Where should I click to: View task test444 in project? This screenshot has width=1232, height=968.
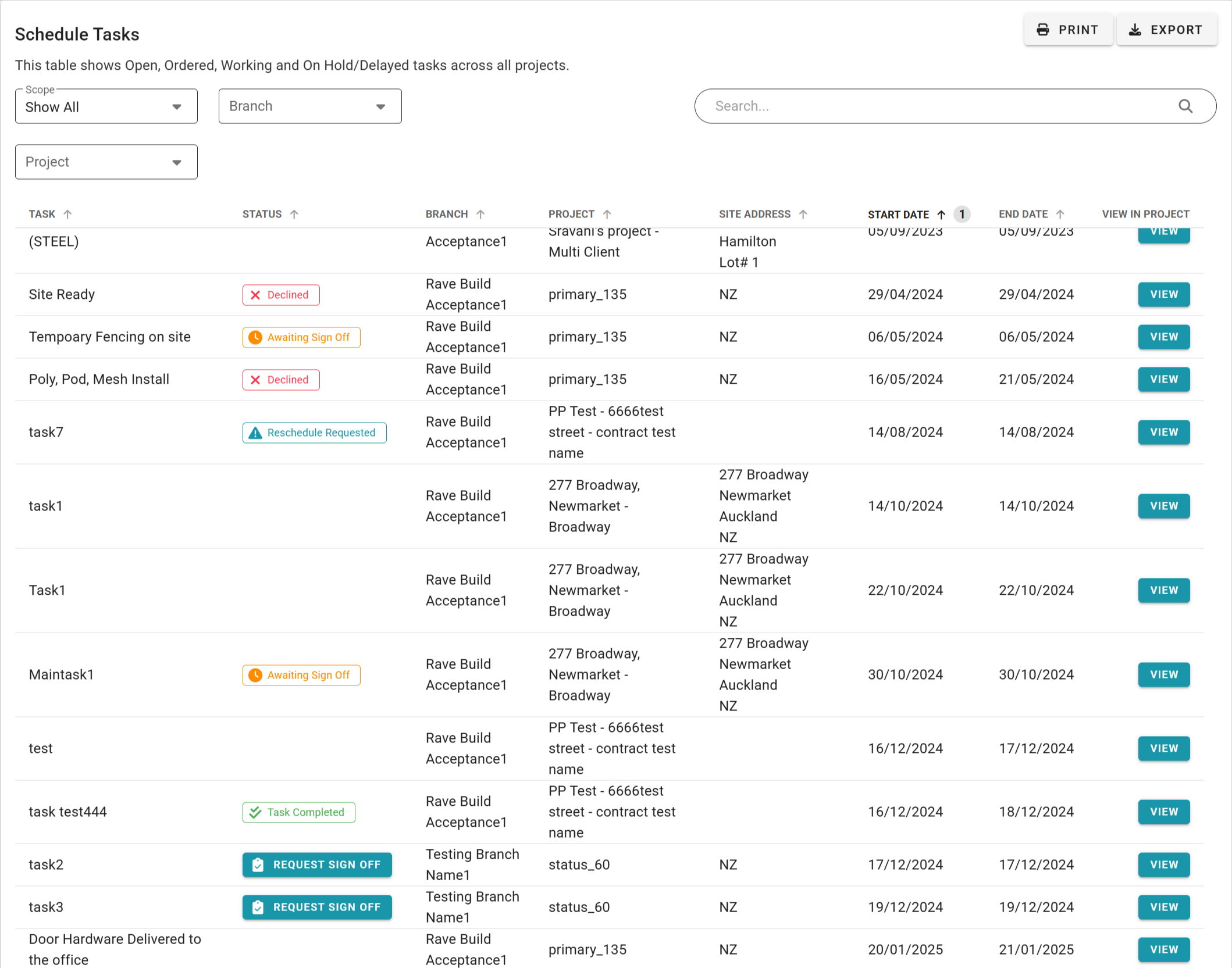tap(1164, 812)
